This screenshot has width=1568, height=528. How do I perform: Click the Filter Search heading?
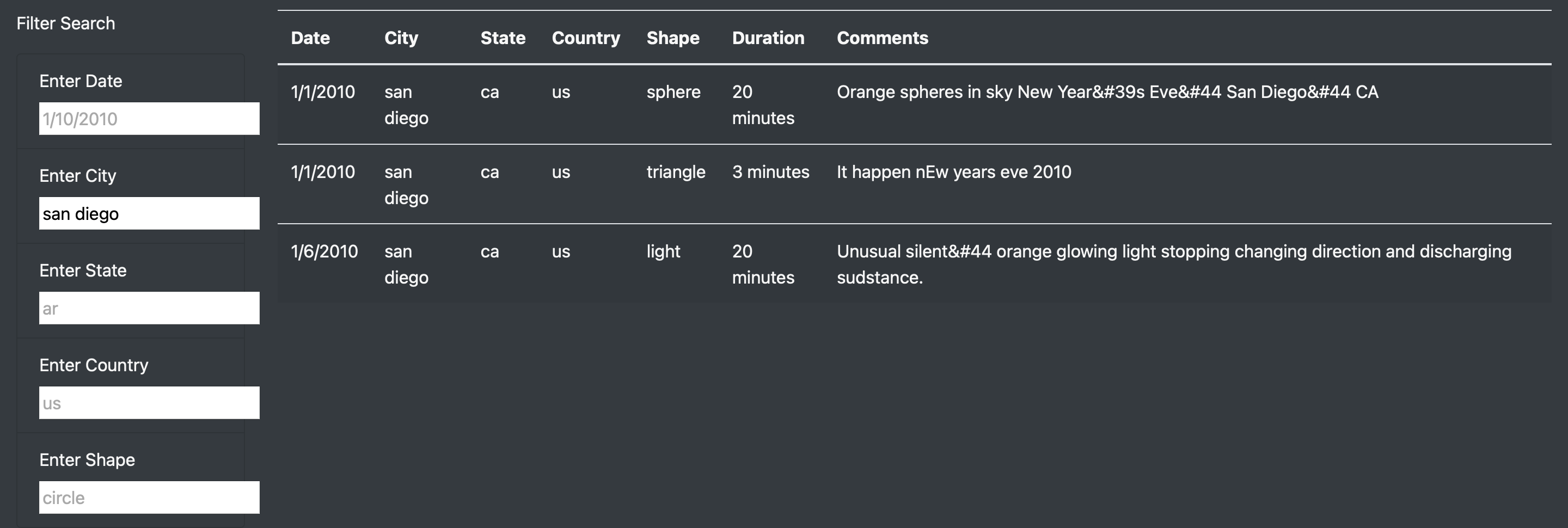(x=66, y=23)
